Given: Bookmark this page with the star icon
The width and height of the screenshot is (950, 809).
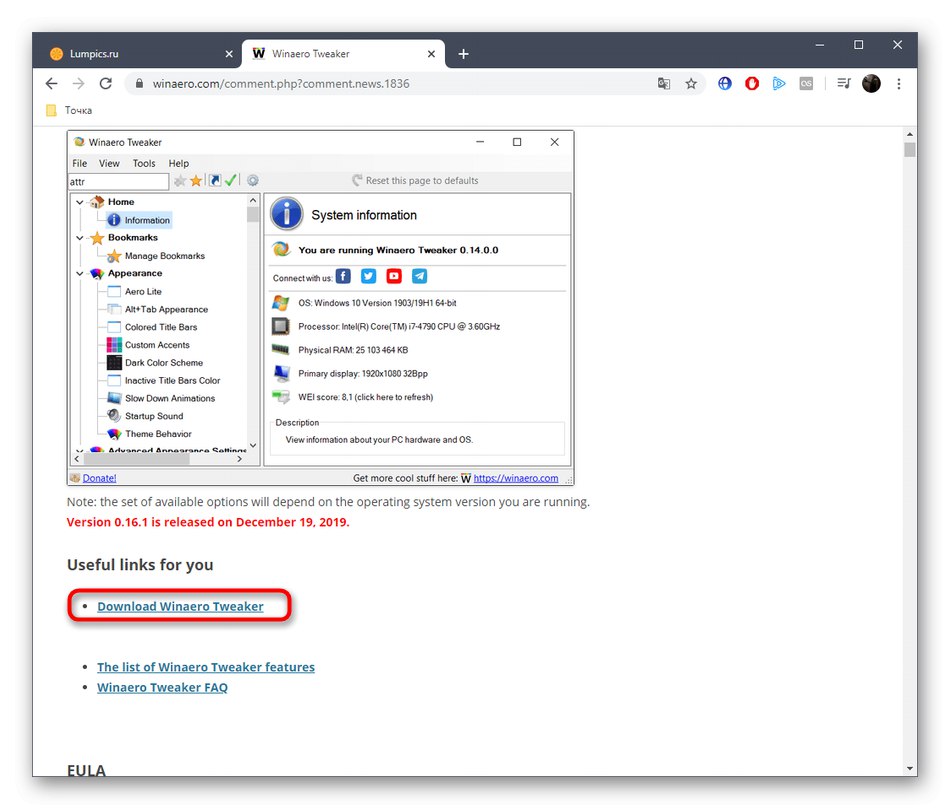Looking at the screenshot, I should 691,84.
